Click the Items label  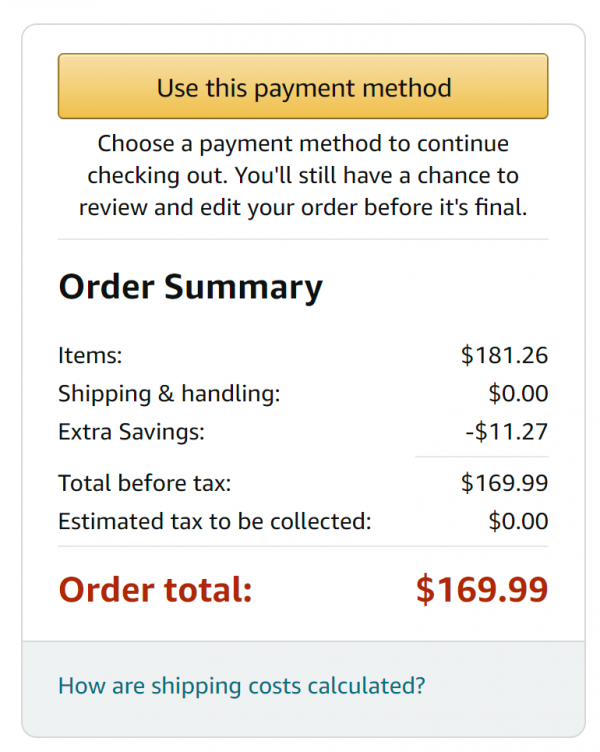click(x=90, y=355)
